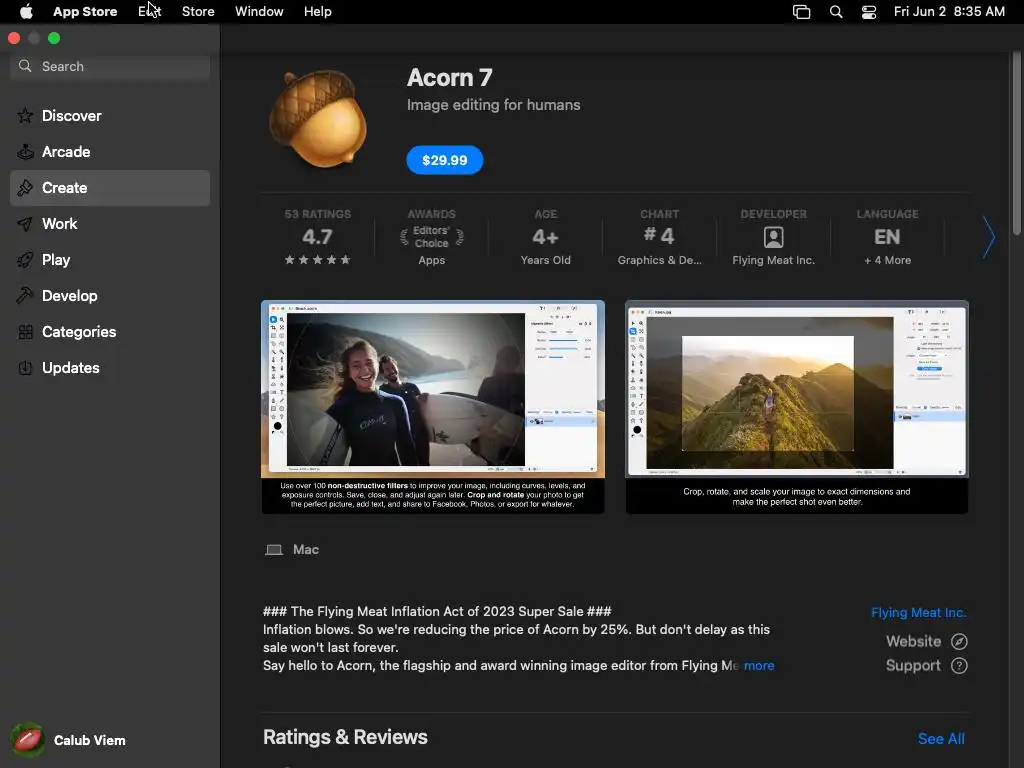Open the Window menu
This screenshot has height=768, width=1024.
[x=259, y=12]
